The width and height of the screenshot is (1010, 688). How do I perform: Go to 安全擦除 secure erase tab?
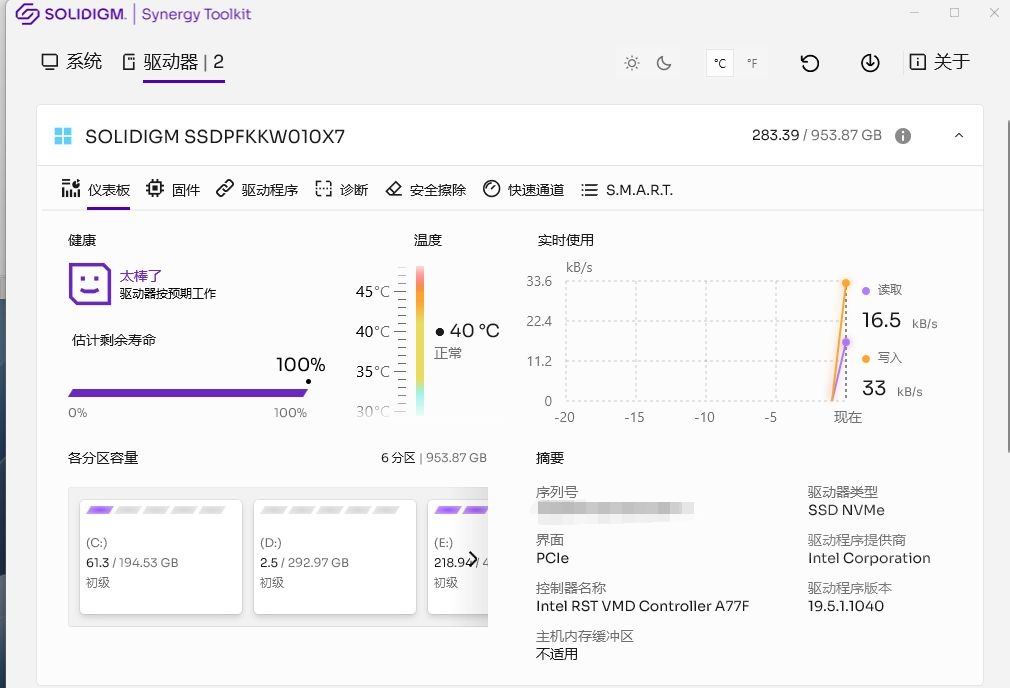pyautogui.click(x=426, y=190)
